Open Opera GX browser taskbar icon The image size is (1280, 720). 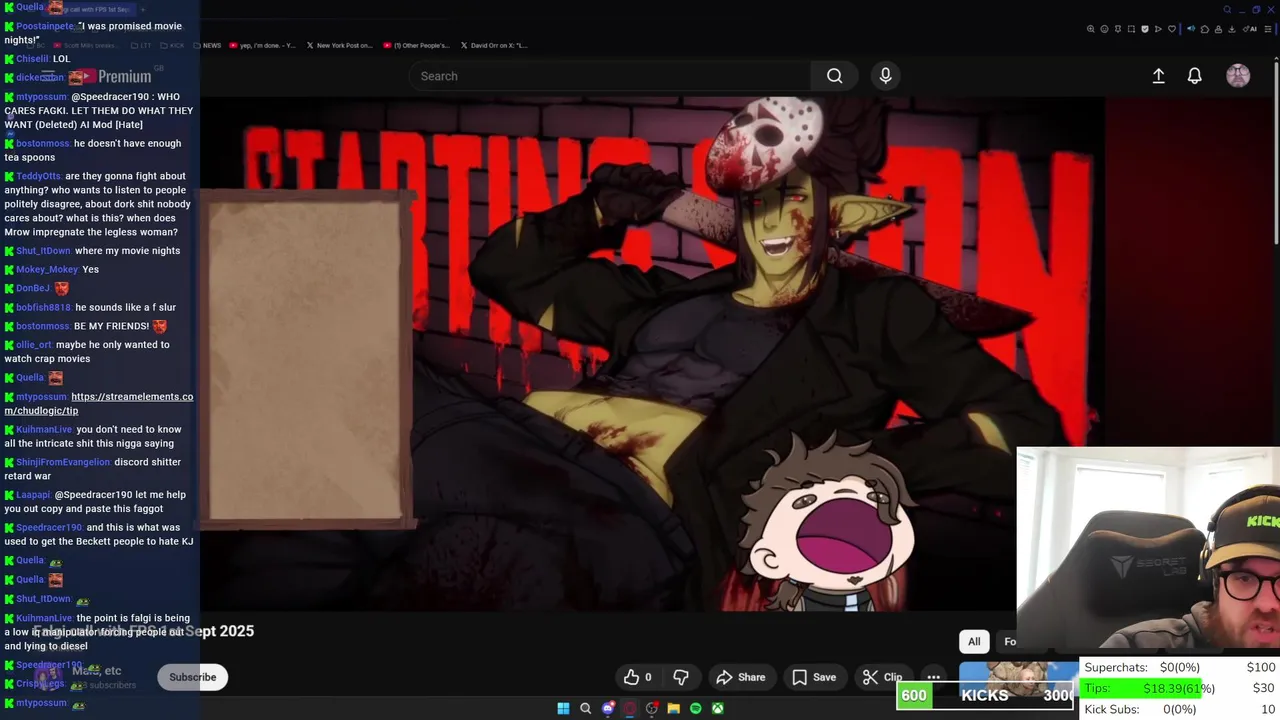630,708
